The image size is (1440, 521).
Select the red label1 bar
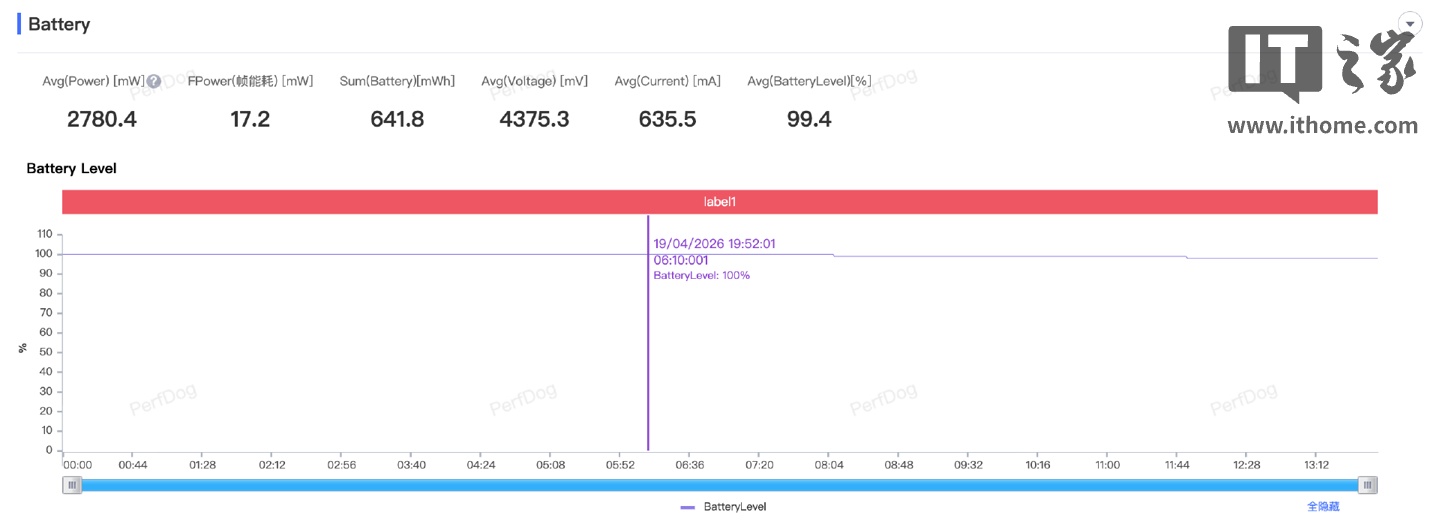pos(720,202)
